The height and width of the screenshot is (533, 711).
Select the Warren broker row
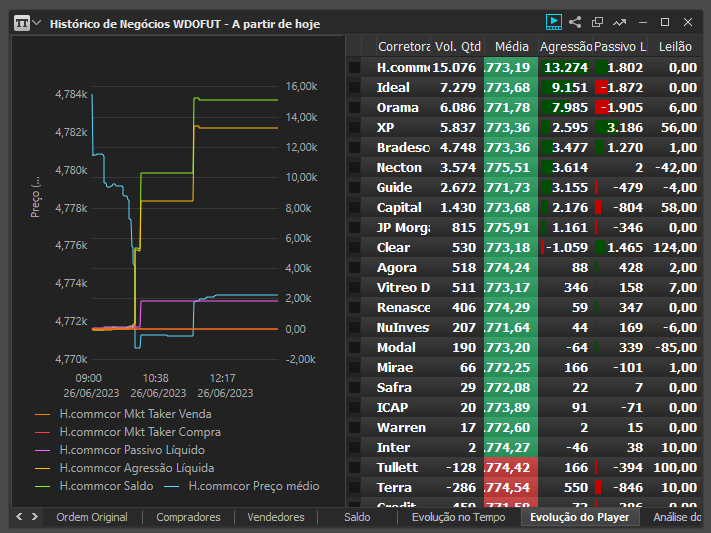point(525,427)
